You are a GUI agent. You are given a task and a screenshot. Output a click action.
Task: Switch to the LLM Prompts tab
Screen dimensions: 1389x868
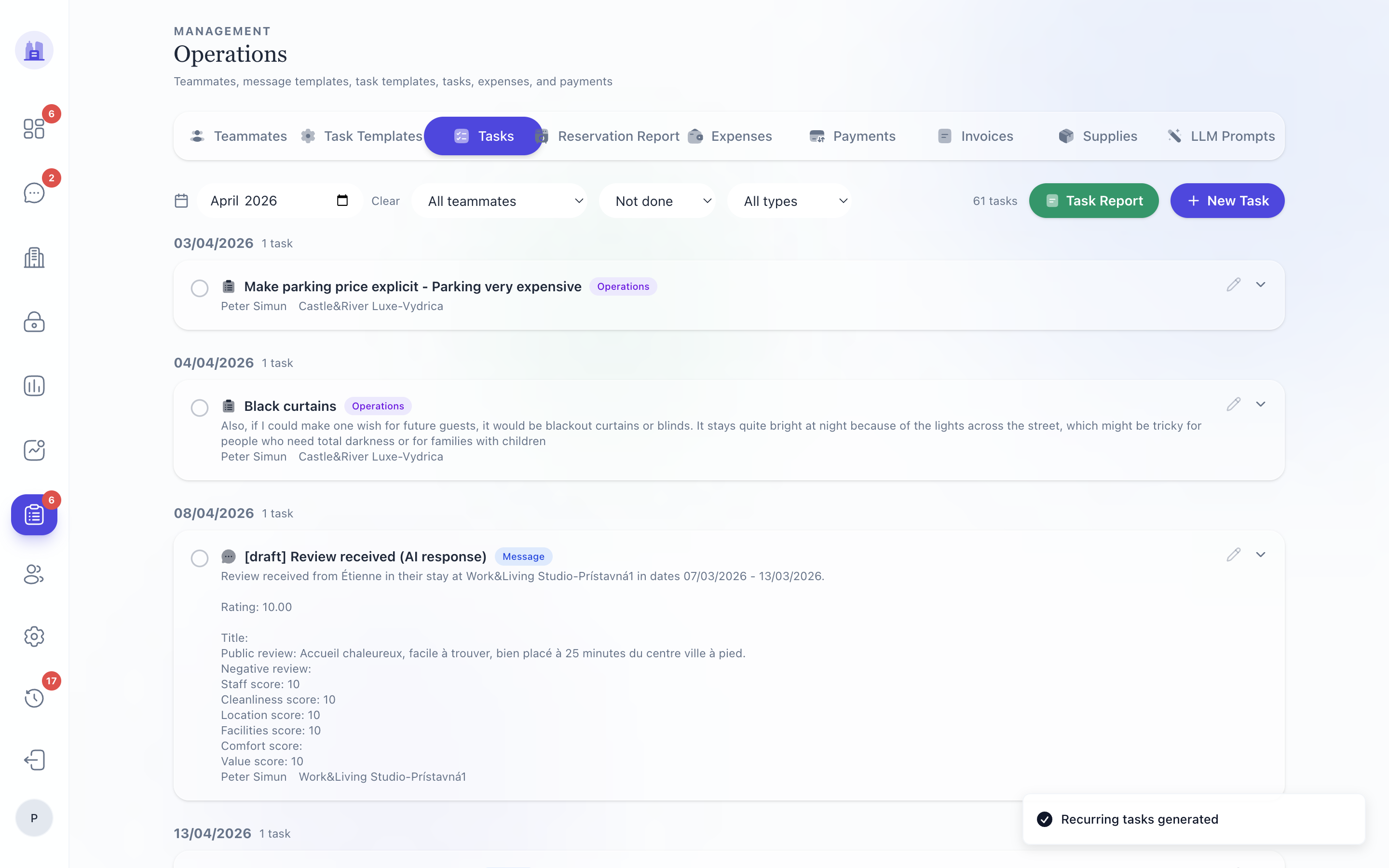pos(1221,136)
